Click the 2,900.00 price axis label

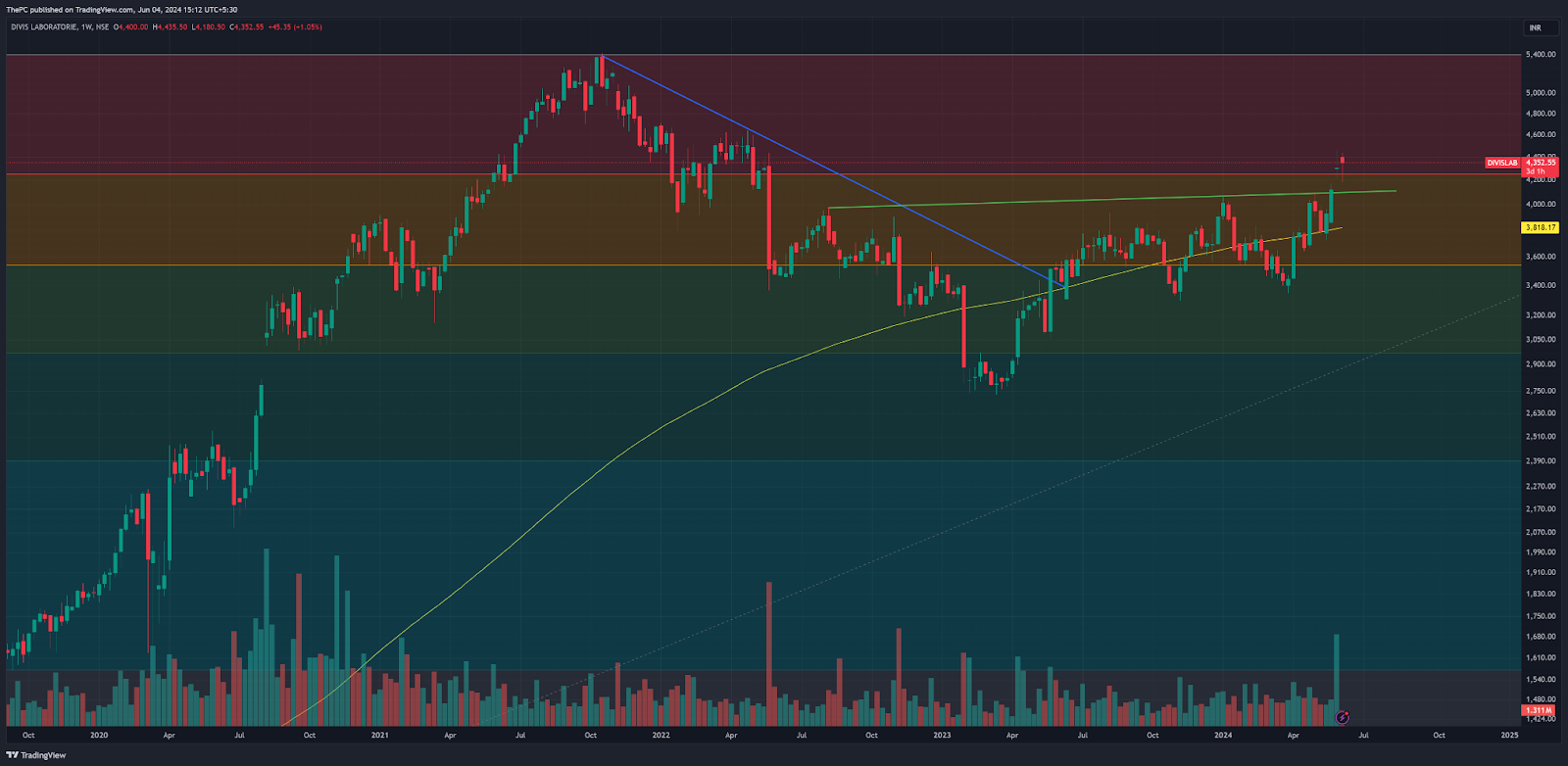point(1541,364)
